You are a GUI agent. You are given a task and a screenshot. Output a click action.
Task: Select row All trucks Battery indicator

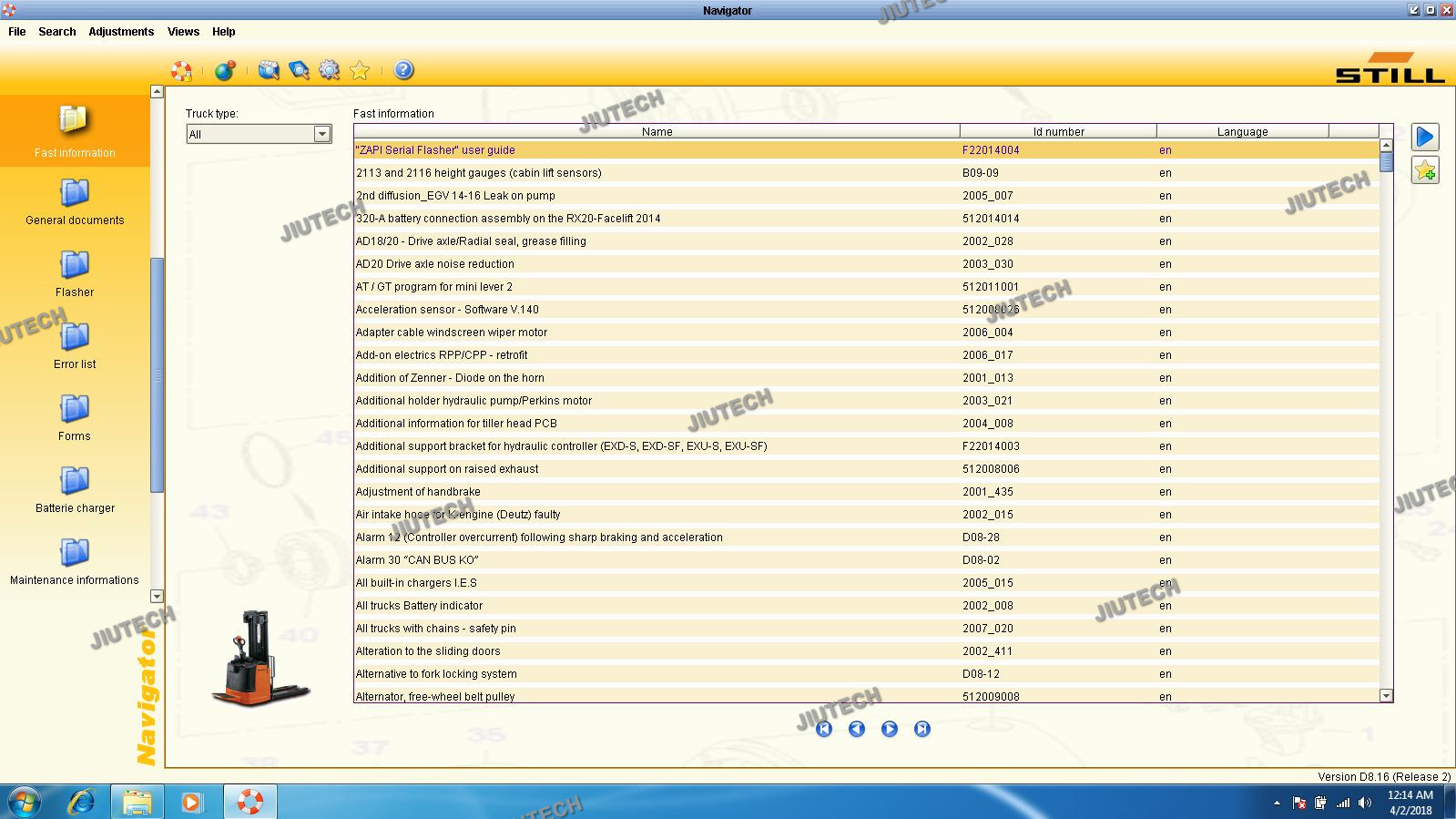point(867,606)
